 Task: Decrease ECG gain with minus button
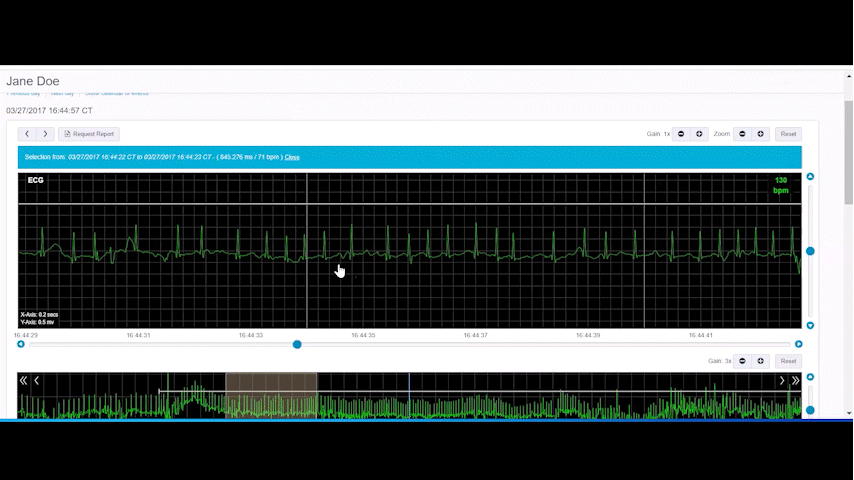coord(681,134)
